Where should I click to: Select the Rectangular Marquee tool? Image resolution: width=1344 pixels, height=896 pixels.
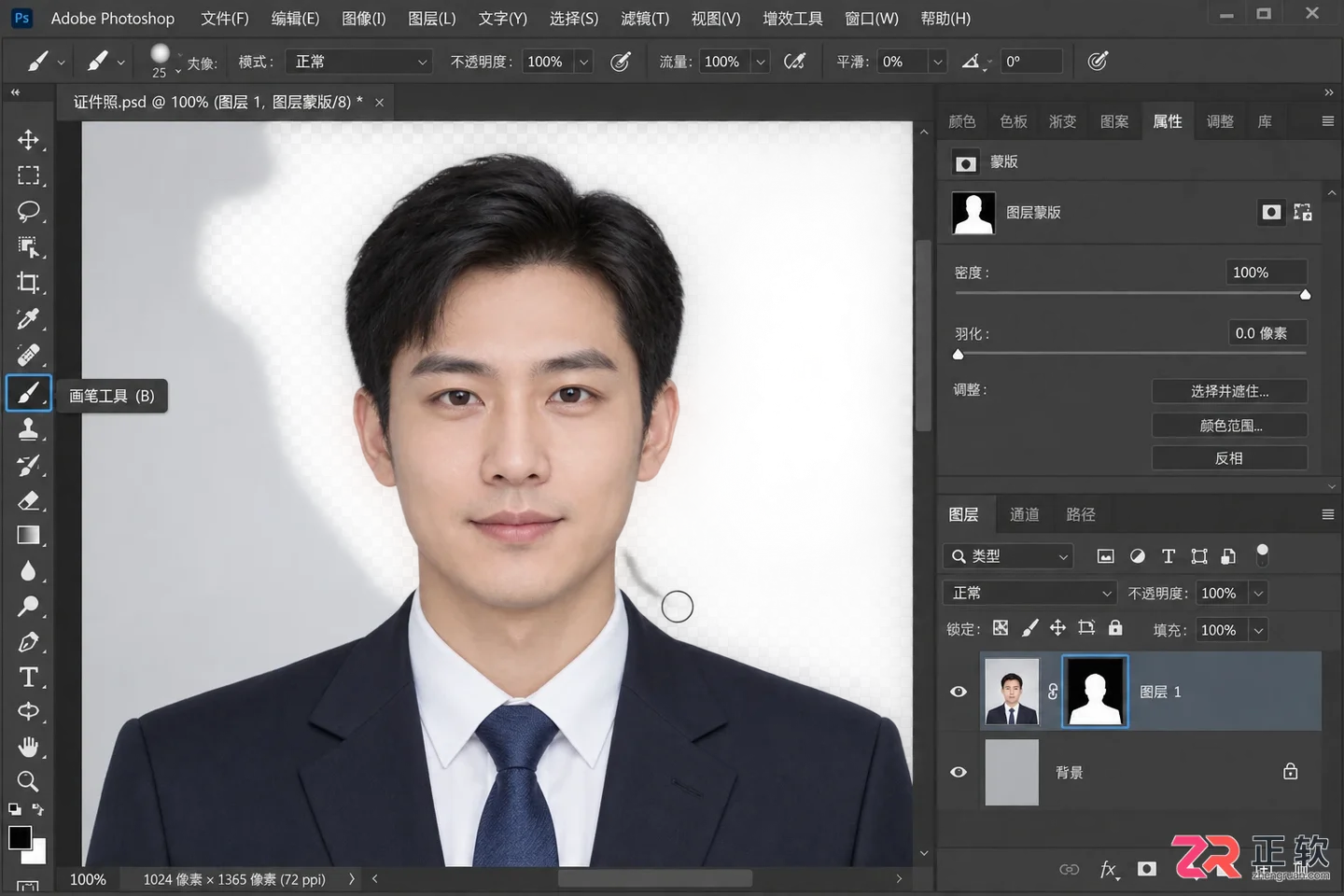click(28, 175)
